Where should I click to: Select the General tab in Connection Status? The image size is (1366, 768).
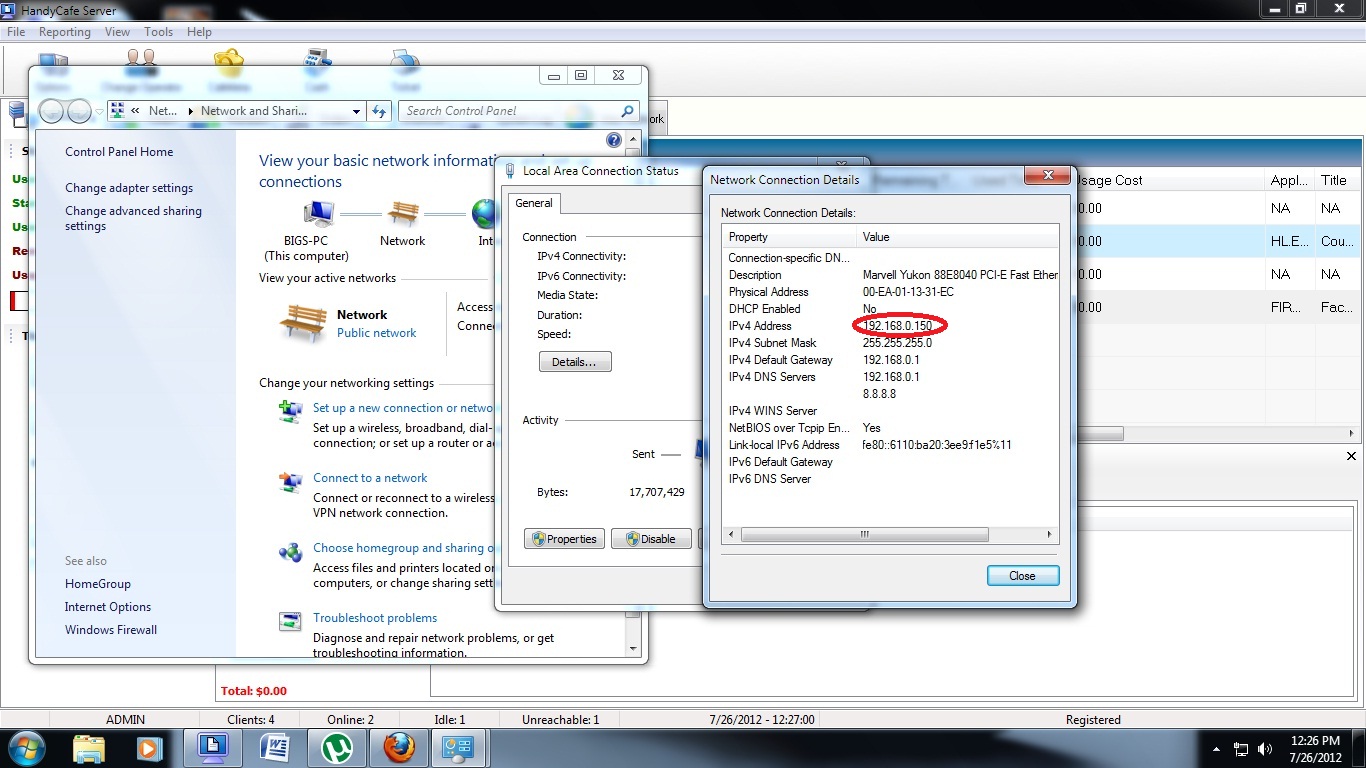pyautogui.click(x=534, y=203)
